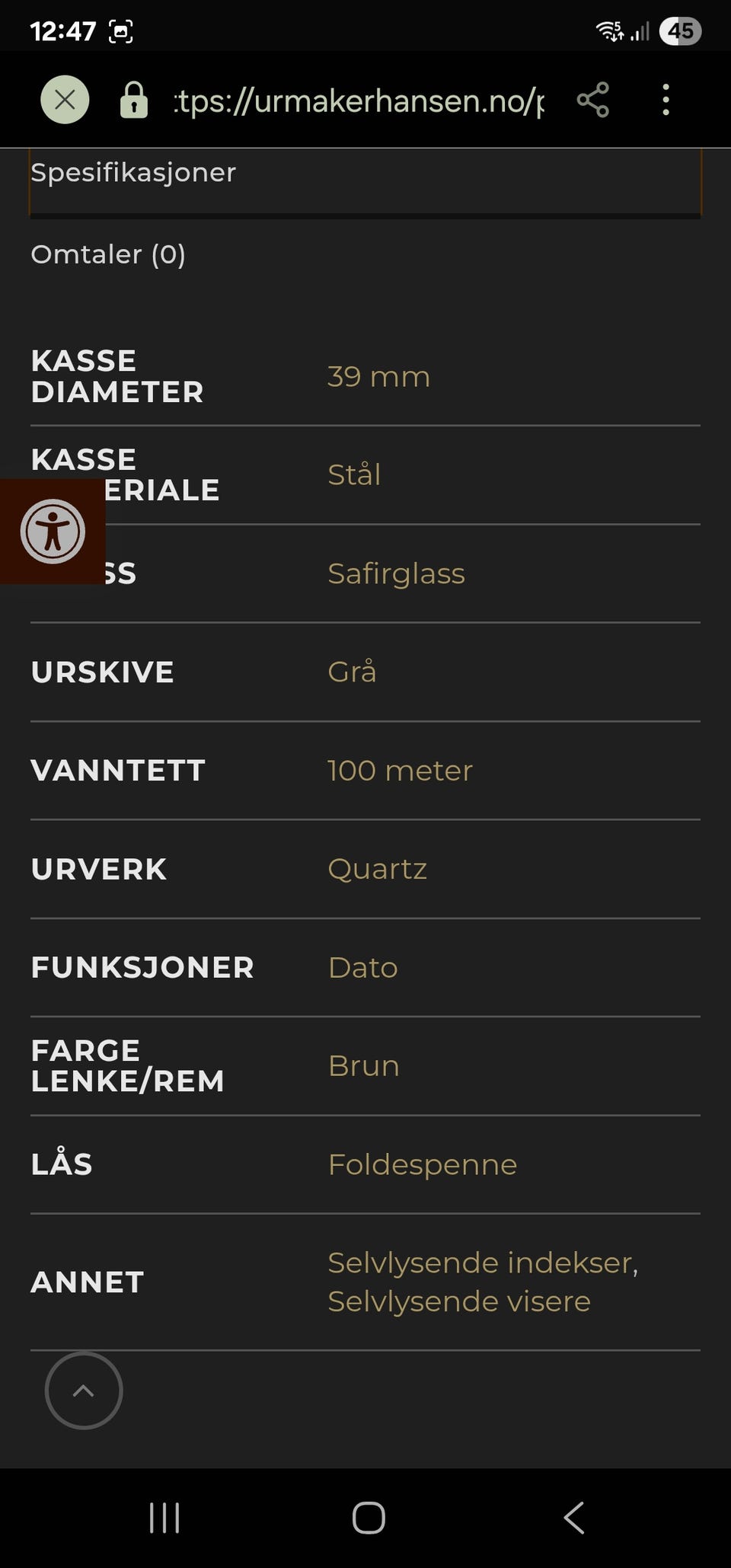
Task: Tap the urmakerhansen.no address bar
Action: click(x=359, y=100)
